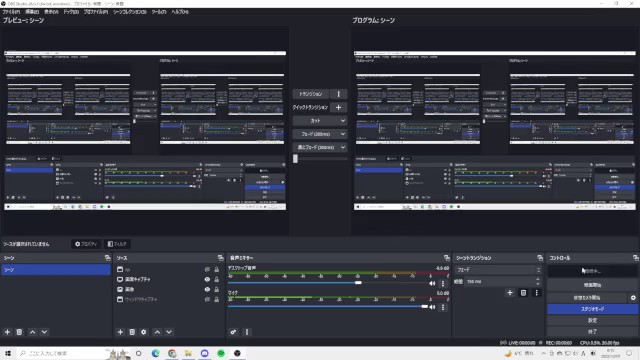Click the desktop audio volume slider handle
Screen dimensions: 640x360
coord(358,283)
